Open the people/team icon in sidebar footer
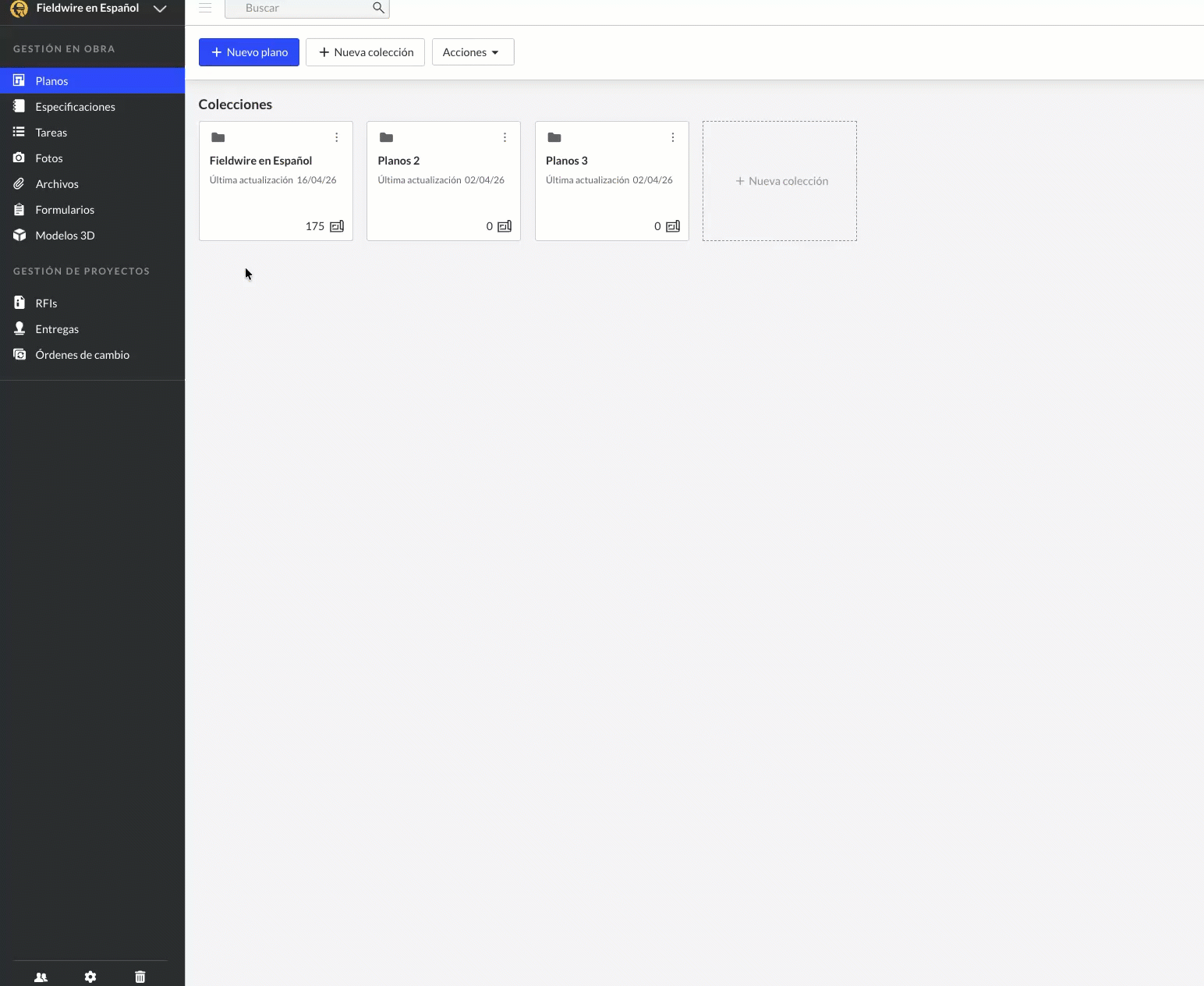Image resolution: width=1204 pixels, height=986 pixels. coord(41,977)
